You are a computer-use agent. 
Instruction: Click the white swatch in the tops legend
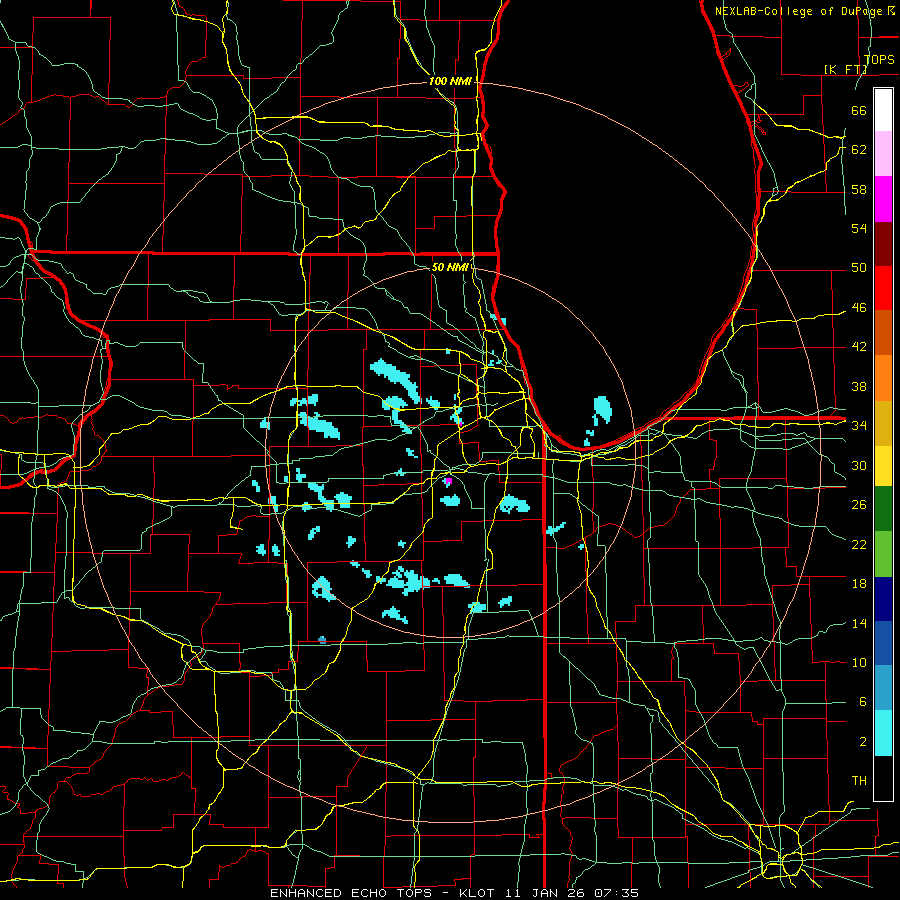click(x=883, y=110)
